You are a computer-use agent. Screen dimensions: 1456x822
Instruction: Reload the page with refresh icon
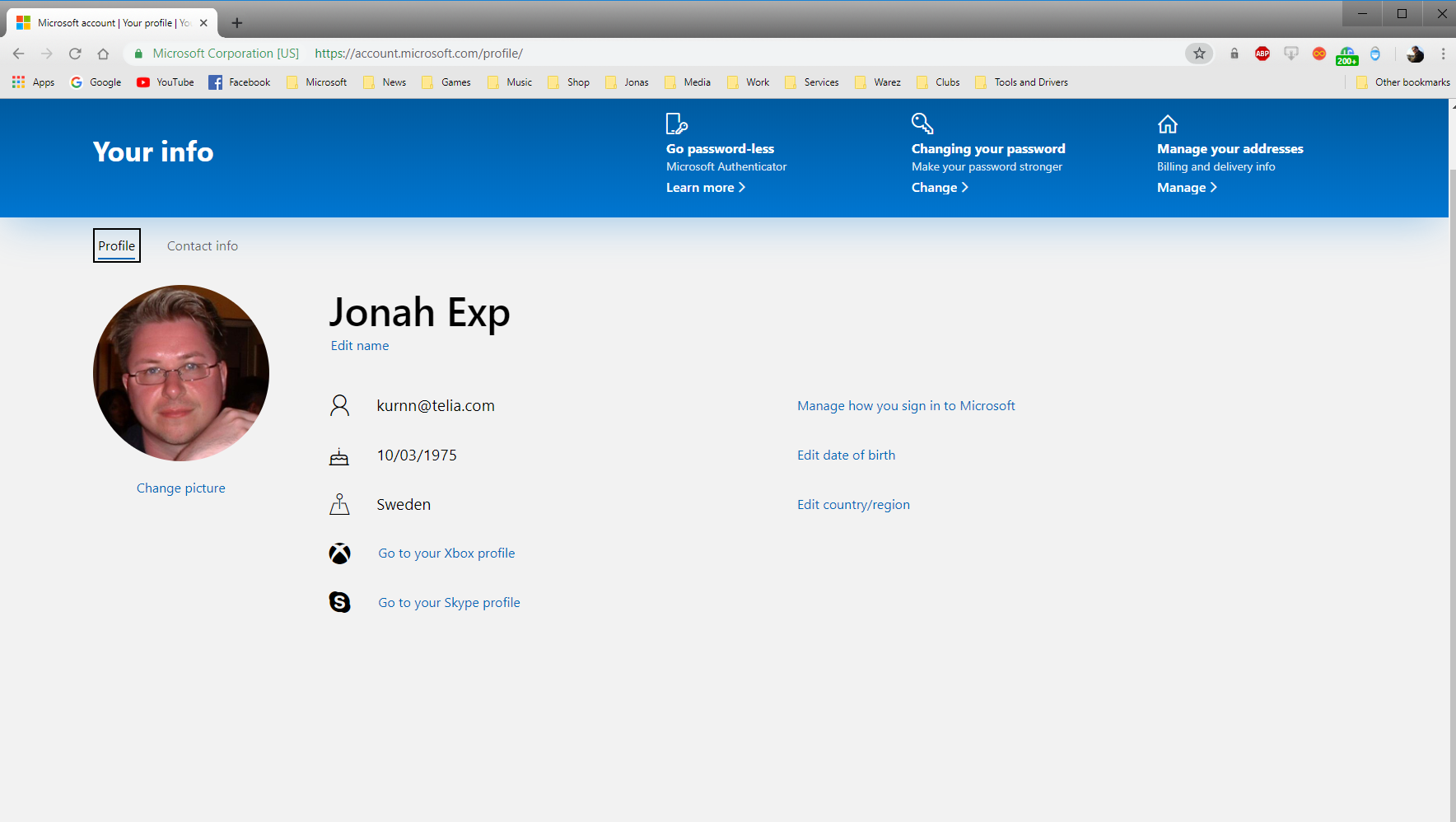(x=75, y=54)
